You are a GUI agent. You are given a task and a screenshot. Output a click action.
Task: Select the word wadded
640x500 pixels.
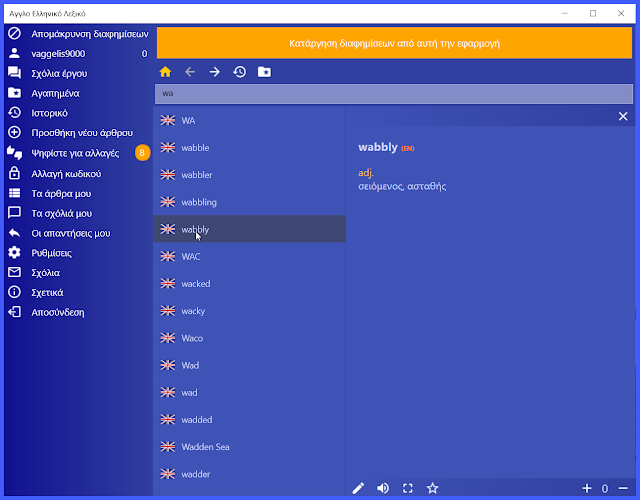[x=249, y=420]
